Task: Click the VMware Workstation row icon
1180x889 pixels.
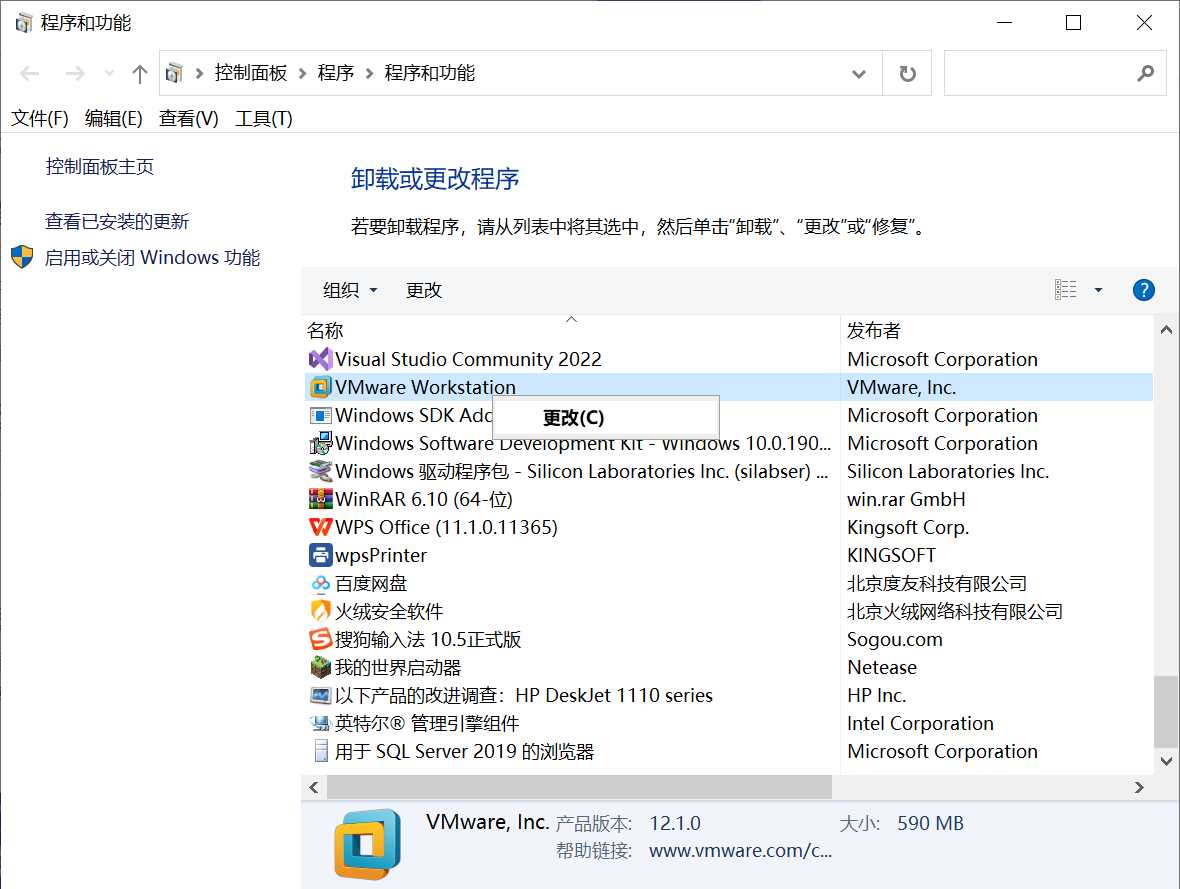Action: [321, 387]
